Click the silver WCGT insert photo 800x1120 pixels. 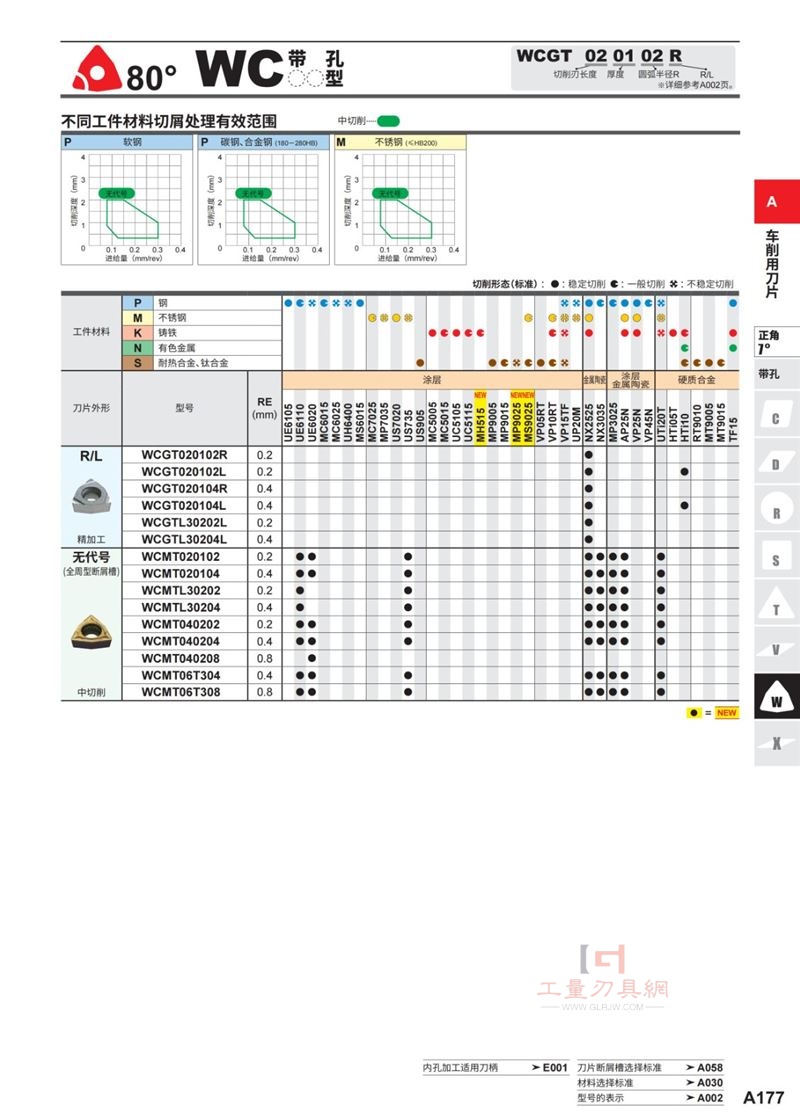(x=91, y=497)
